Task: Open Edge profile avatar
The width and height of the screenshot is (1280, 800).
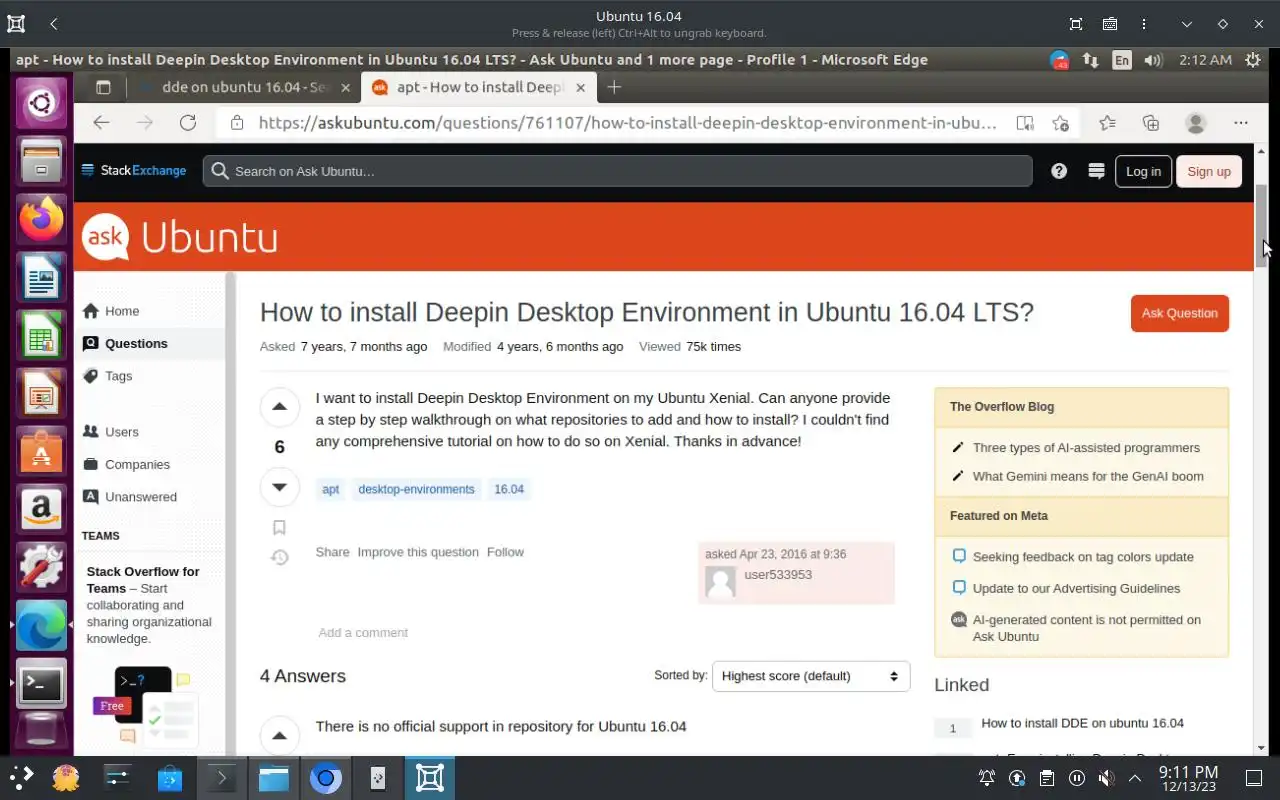Action: pos(1196,123)
